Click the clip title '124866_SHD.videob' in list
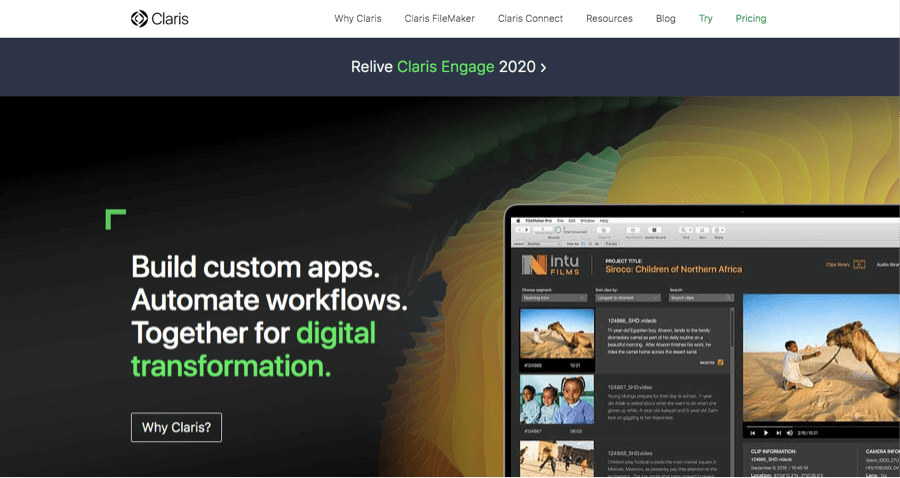 pyautogui.click(x=631, y=321)
